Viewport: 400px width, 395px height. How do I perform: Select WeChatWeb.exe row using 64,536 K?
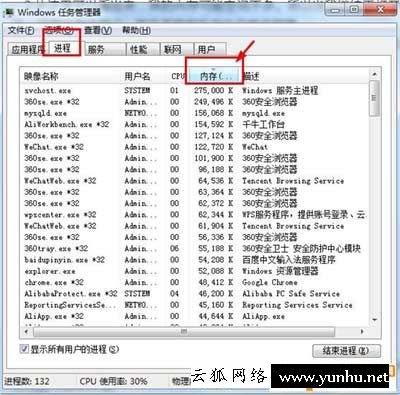(x=195, y=181)
